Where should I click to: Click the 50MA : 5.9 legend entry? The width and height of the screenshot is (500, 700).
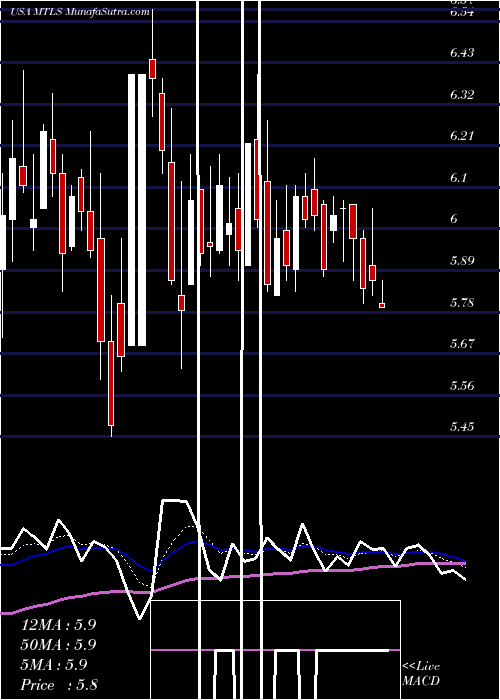[x=58, y=645]
